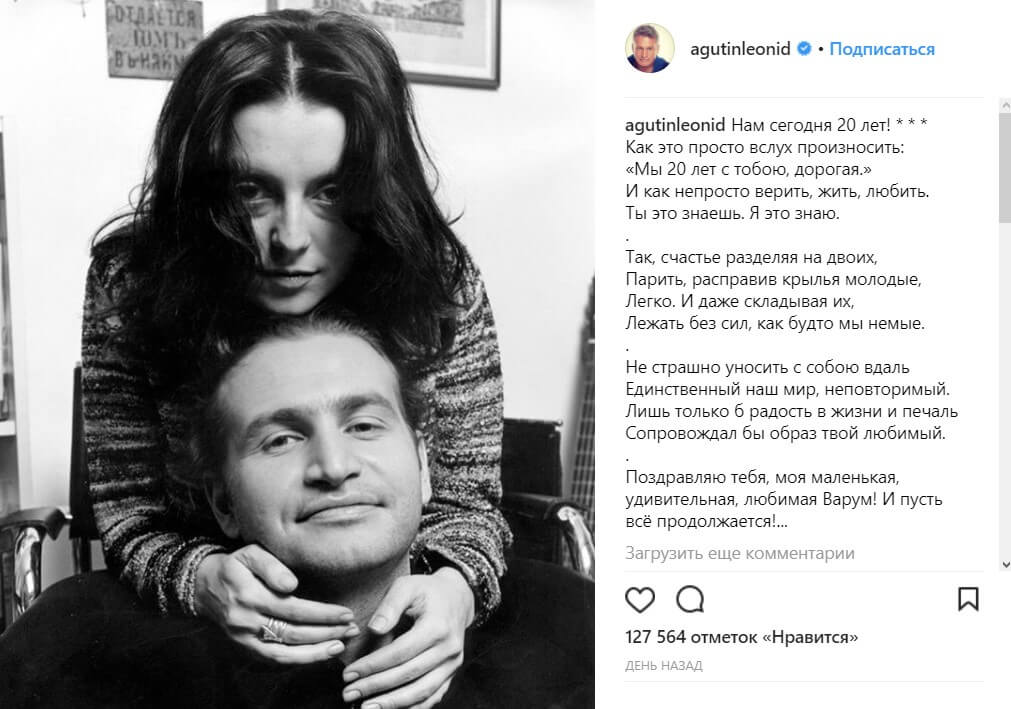Like the post with the heart icon
Viewport: 1011px width, 709px height.
[x=640, y=599]
